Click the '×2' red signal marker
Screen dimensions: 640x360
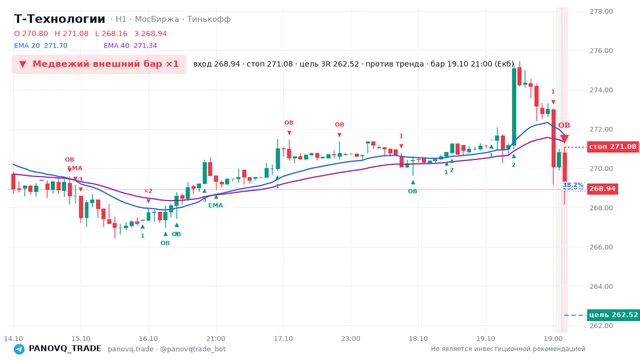click(148, 191)
